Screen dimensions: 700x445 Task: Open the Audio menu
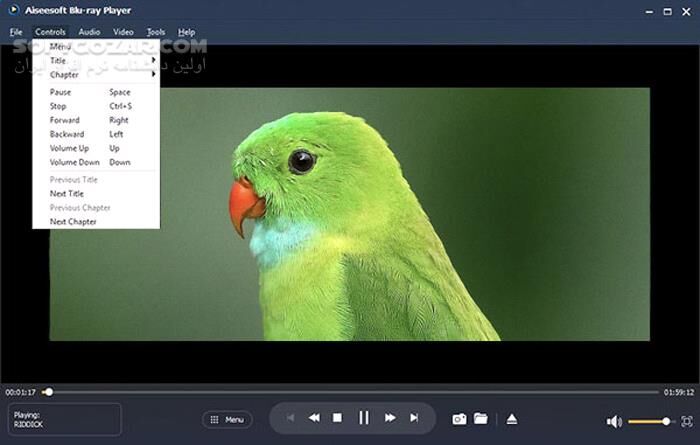[89, 32]
